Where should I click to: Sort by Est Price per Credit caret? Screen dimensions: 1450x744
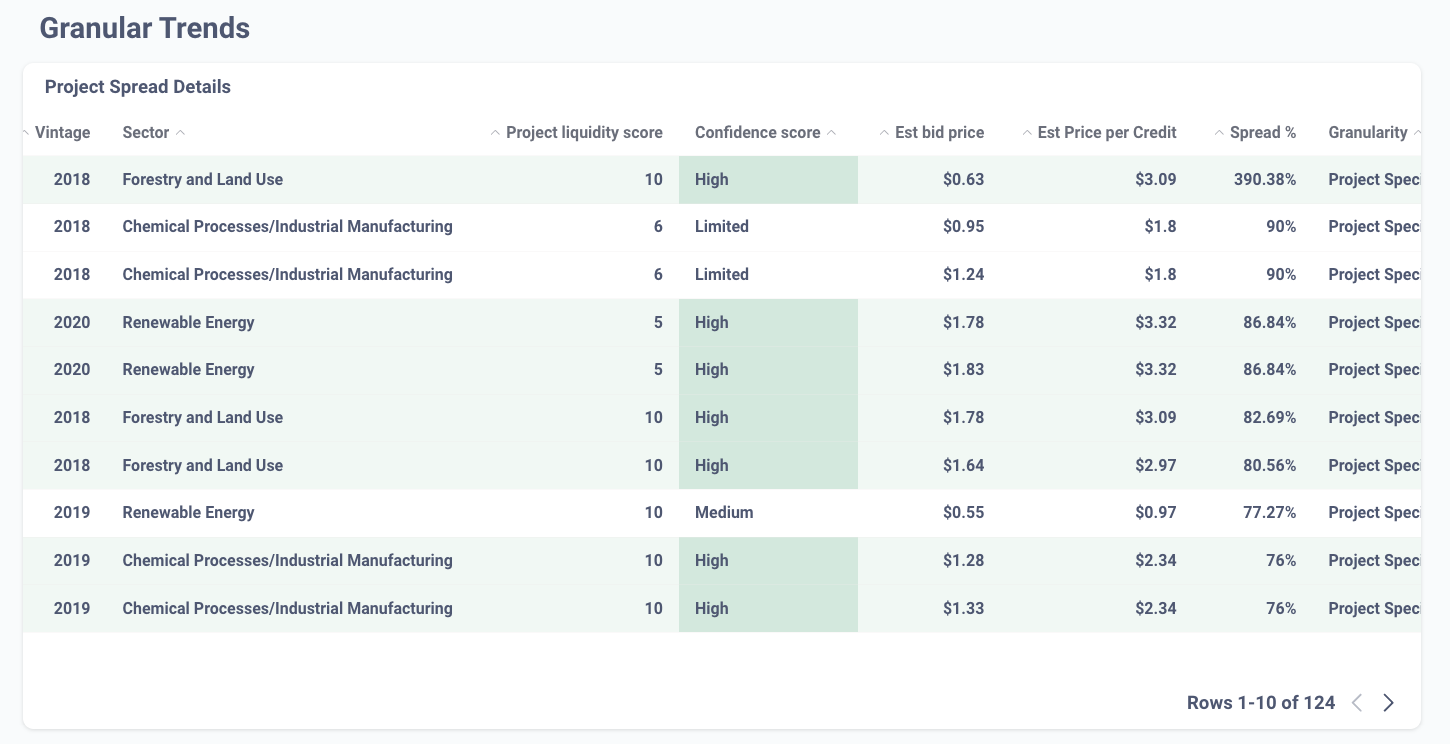[1027, 132]
